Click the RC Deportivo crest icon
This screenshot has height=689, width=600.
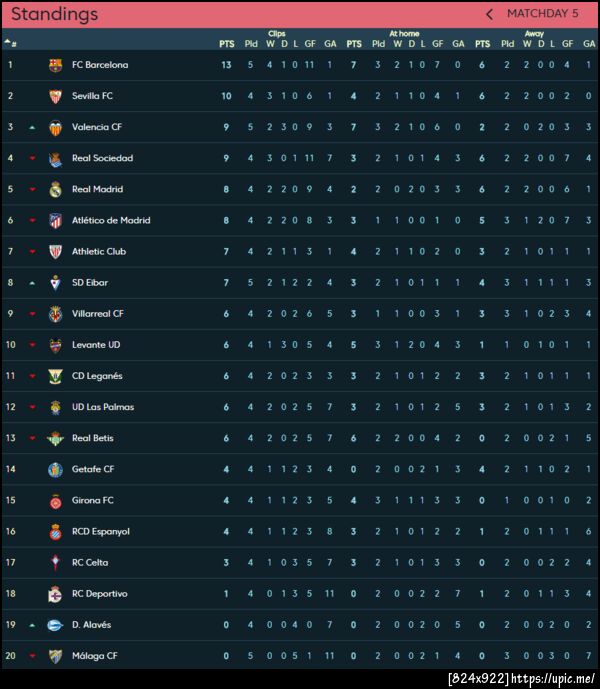55,594
